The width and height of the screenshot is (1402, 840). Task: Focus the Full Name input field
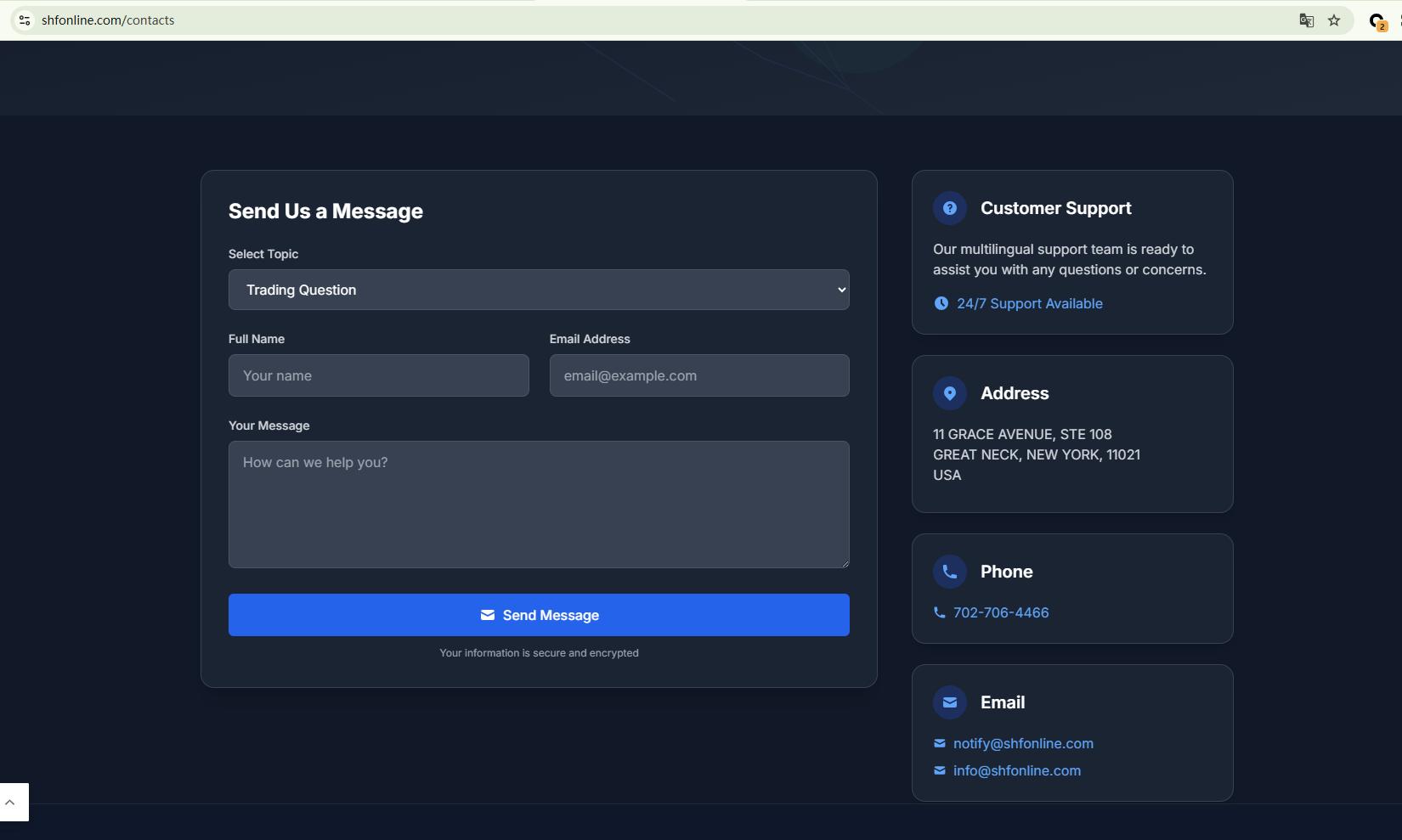[378, 375]
